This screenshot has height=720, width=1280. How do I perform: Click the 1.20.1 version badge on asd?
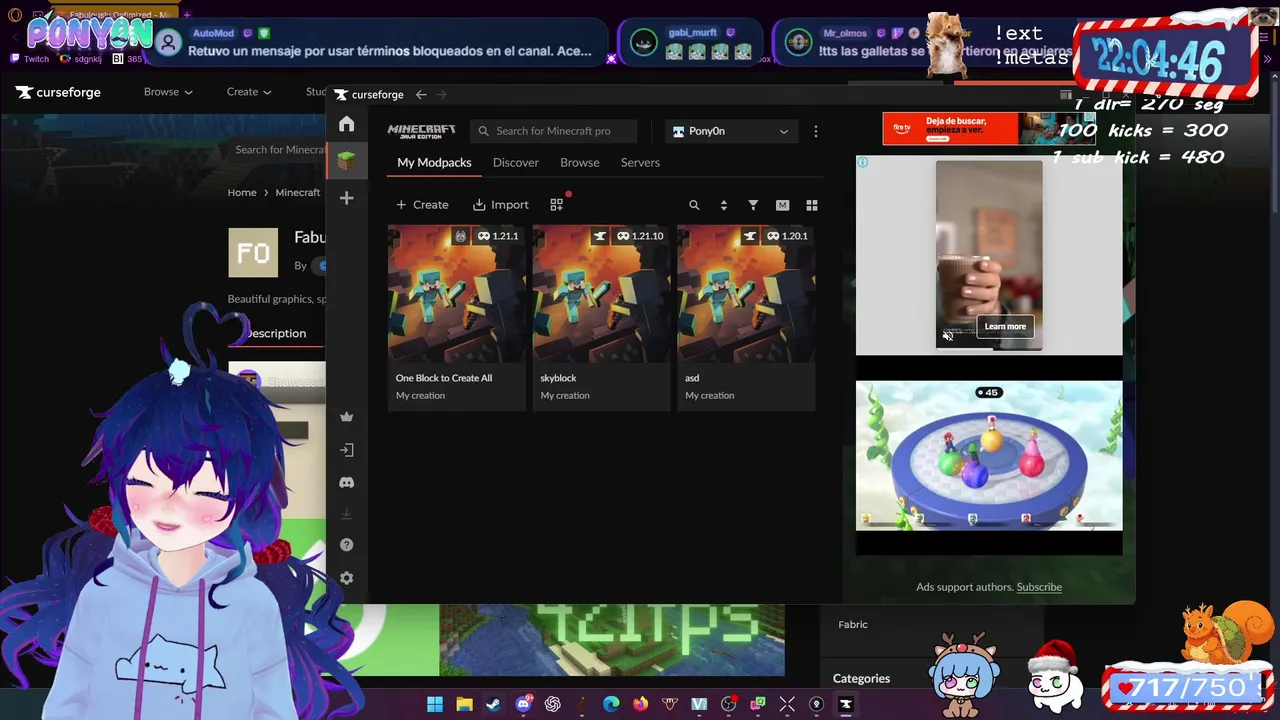click(x=787, y=236)
